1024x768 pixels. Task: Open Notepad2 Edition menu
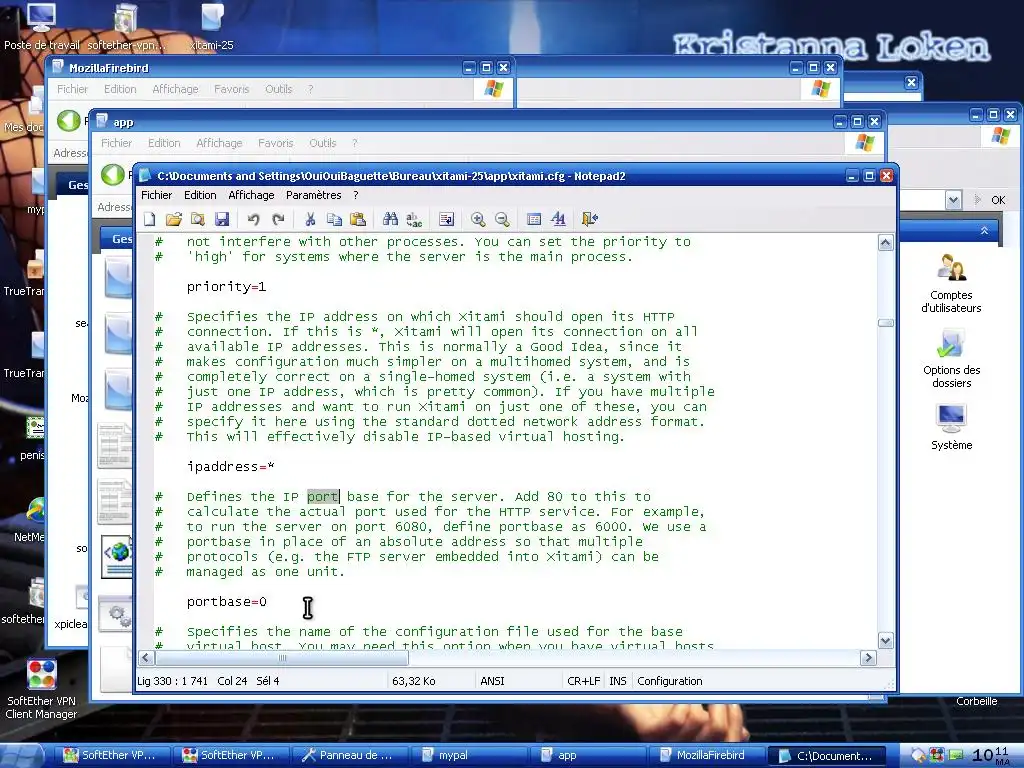coord(200,195)
